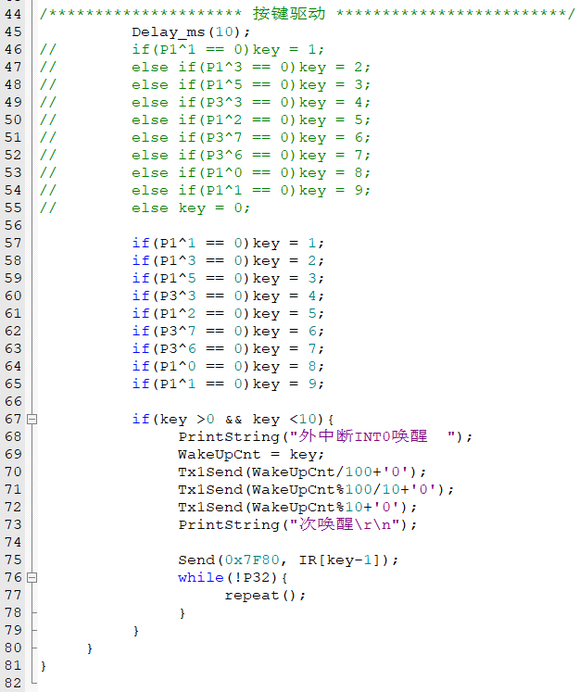Image resolution: width=580 pixels, height=692 pixels.
Task: Click the PrintString "次唤醒\r\n" line
Action: tap(298, 524)
